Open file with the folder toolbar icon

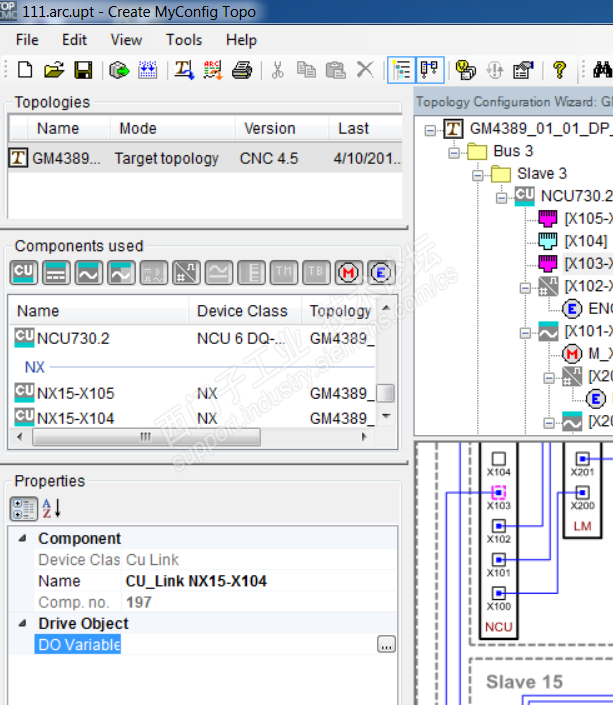(x=54, y=70)
